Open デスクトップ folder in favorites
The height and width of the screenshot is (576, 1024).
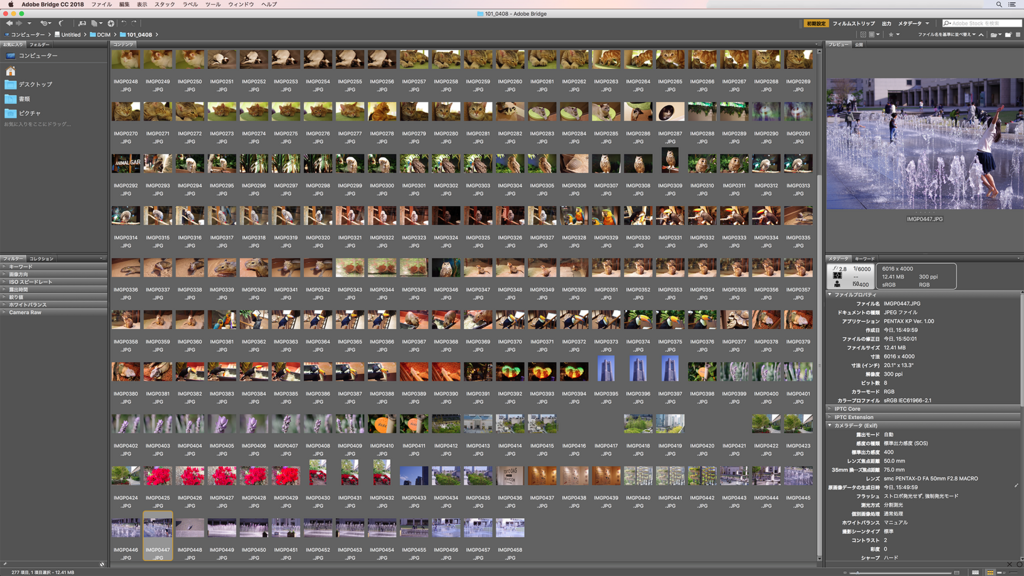[35, 84]
